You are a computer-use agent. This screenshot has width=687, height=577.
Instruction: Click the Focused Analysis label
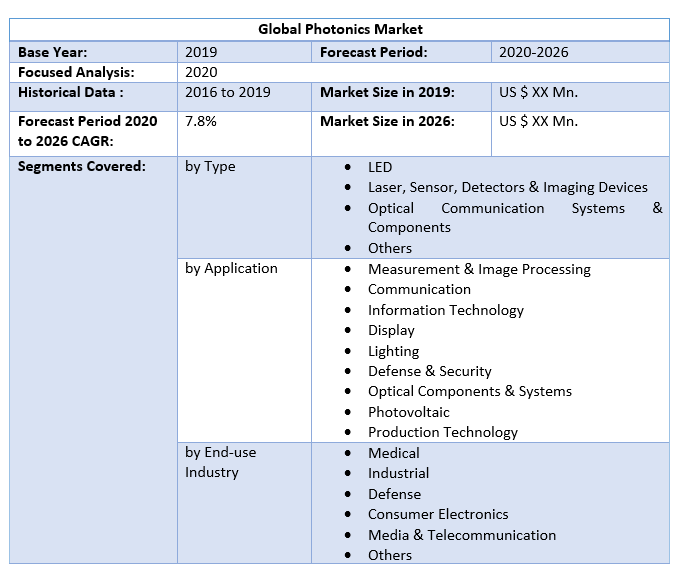click(x=75, y=72)
